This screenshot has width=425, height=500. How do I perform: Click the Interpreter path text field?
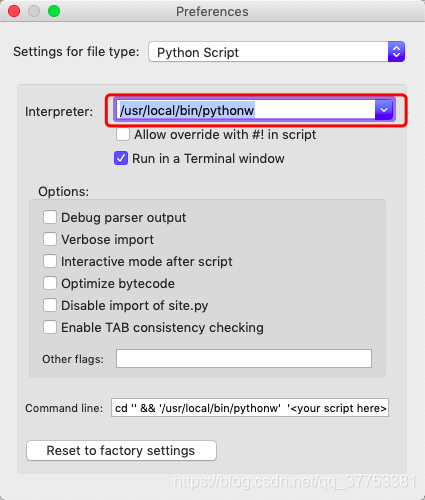(246, 110)
